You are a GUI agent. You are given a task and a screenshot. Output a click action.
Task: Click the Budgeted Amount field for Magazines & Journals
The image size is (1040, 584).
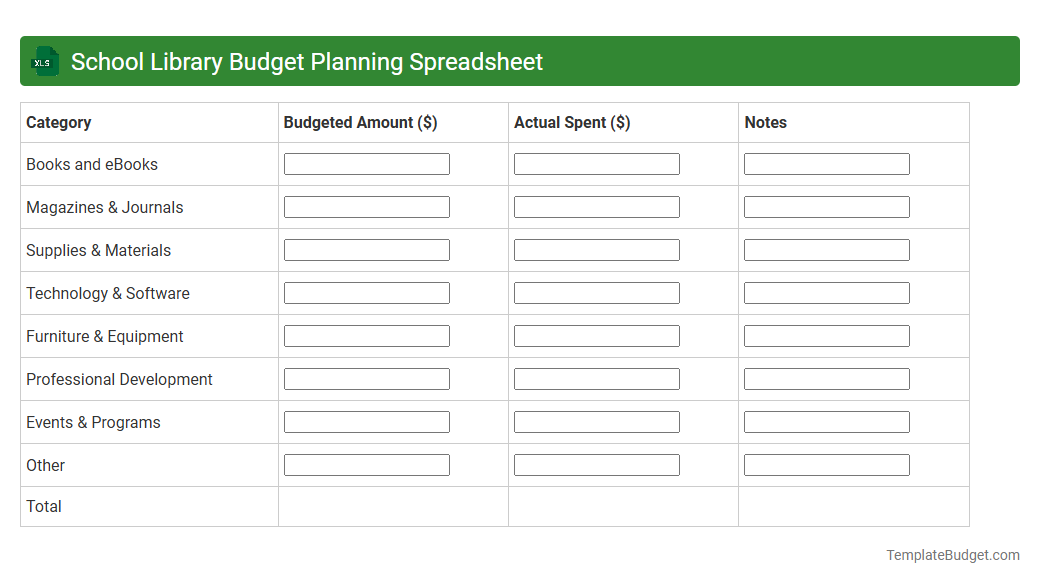click(366, 206)
